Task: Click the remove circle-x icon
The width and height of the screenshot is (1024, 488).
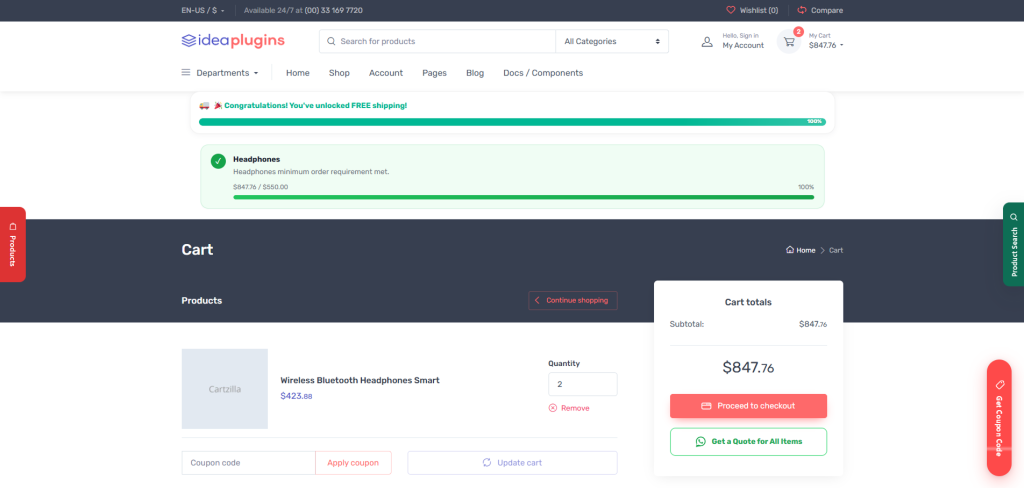Action: tap(552, 408)
